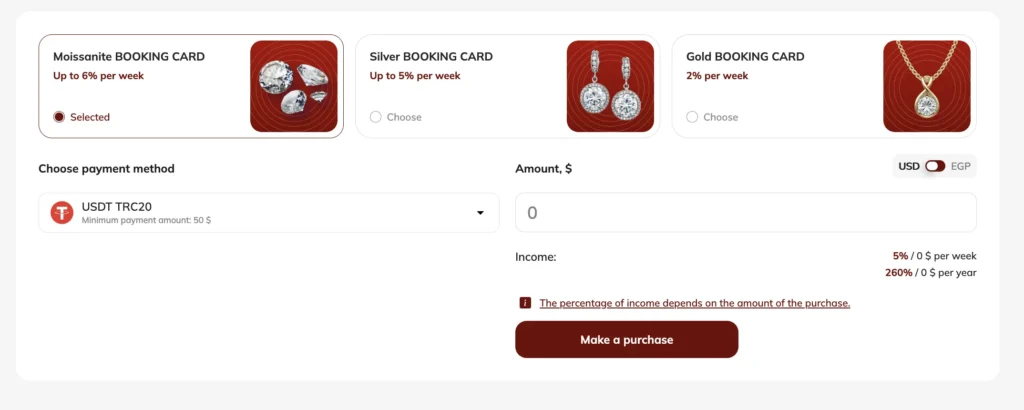Toggle the USD/EGP currency switch
Screen dimensions: 1024x410
click(934, 166)
